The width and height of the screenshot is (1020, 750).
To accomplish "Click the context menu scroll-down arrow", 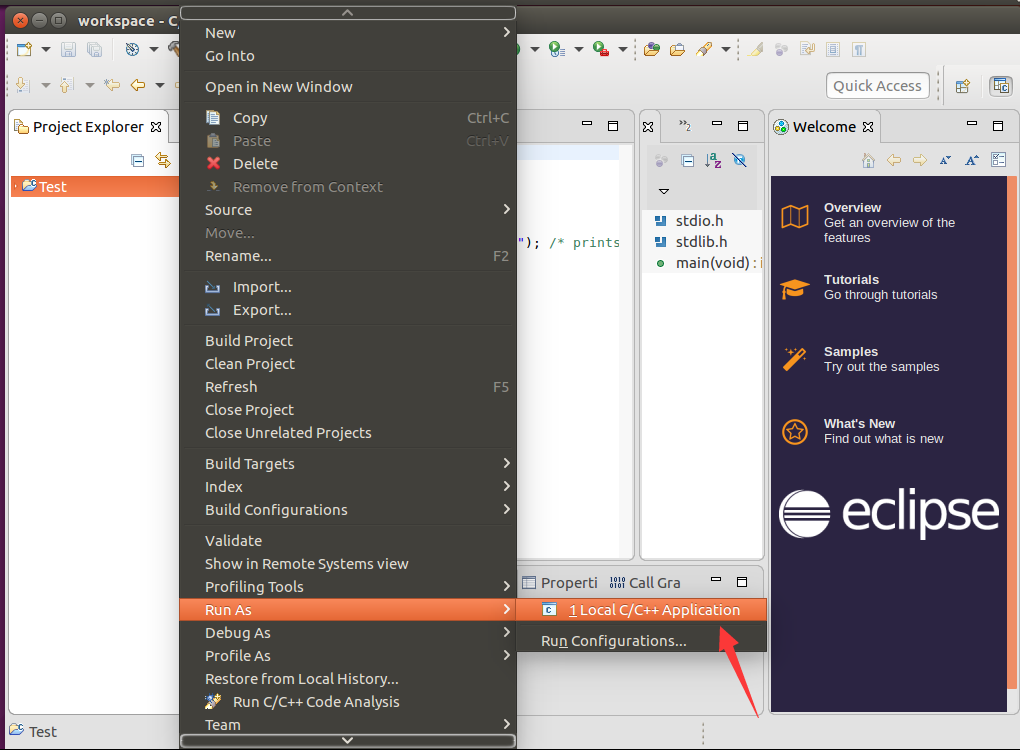I will (x=348, y=740).
